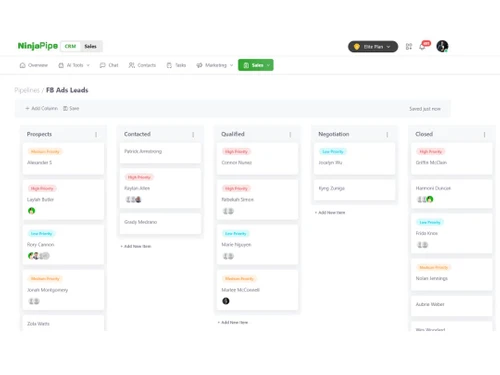Screen dimensions: 500x375
Task: Open the Rebekah Simon card
Action: 257,200
